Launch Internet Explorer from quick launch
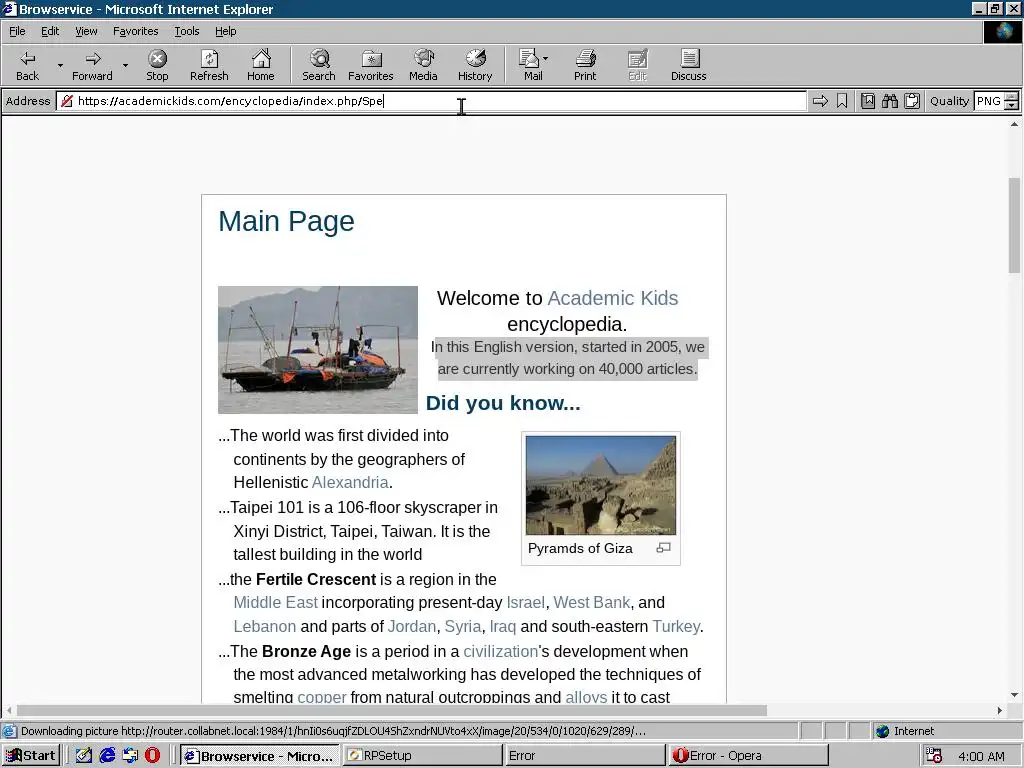This screenshot has width=1024, height=768. [x=107, y=756]
